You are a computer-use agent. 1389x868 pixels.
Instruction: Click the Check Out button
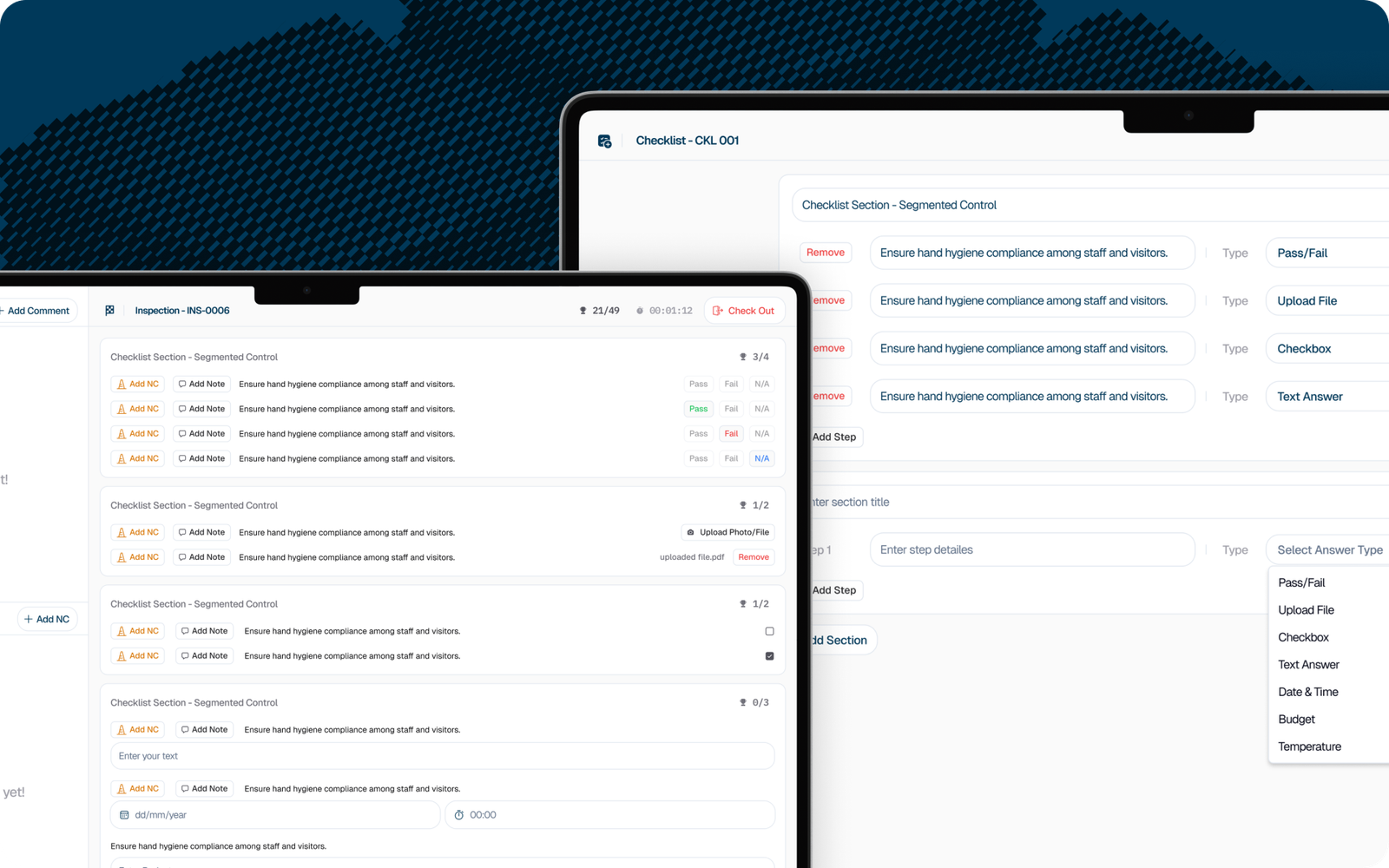pyautogui.click(x=744, y=311)
